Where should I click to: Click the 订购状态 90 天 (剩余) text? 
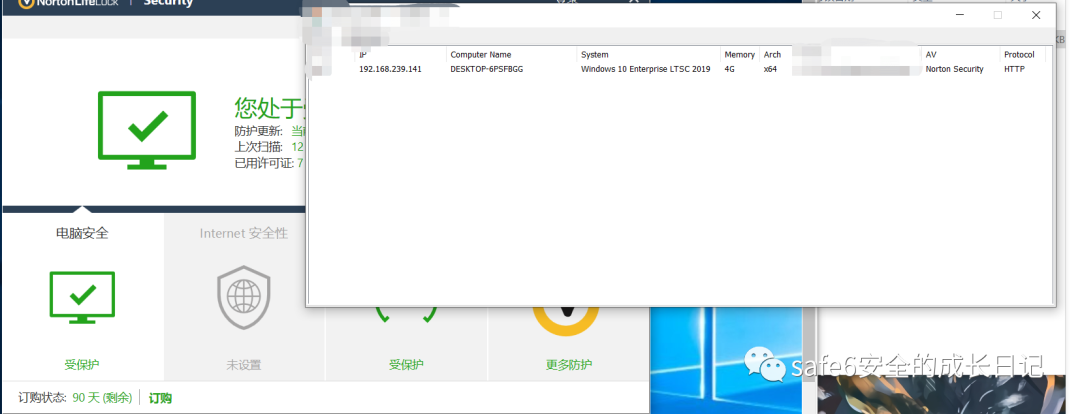click(x=75, y=398)
